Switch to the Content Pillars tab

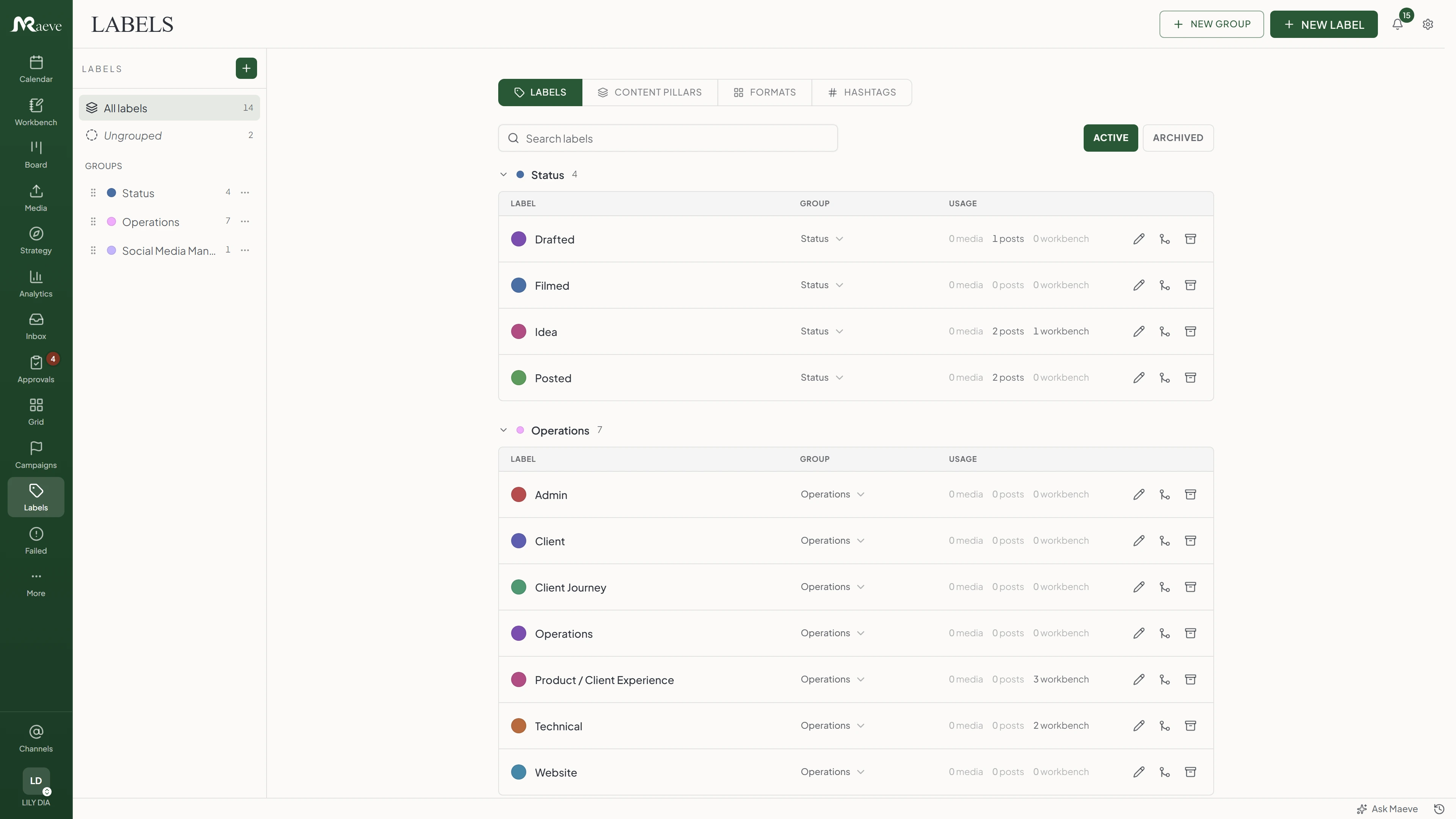coord(650,92)
